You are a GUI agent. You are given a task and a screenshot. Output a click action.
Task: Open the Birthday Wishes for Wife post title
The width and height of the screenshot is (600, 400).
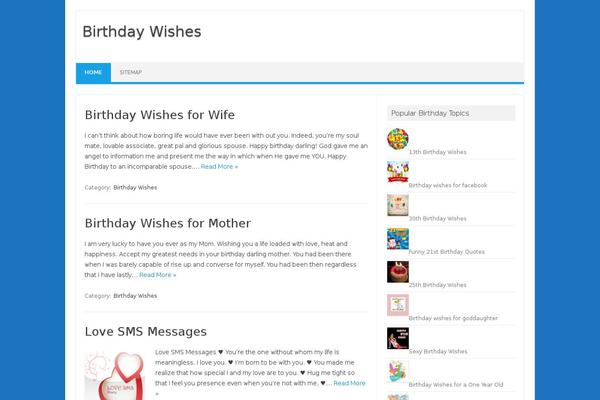click(160, 115)
